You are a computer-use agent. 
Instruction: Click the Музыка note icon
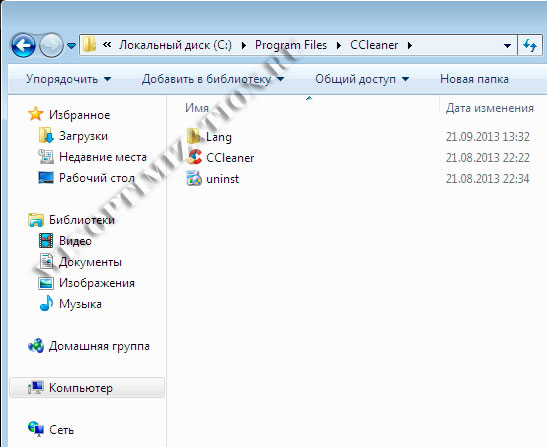click(x=46, y=304)
